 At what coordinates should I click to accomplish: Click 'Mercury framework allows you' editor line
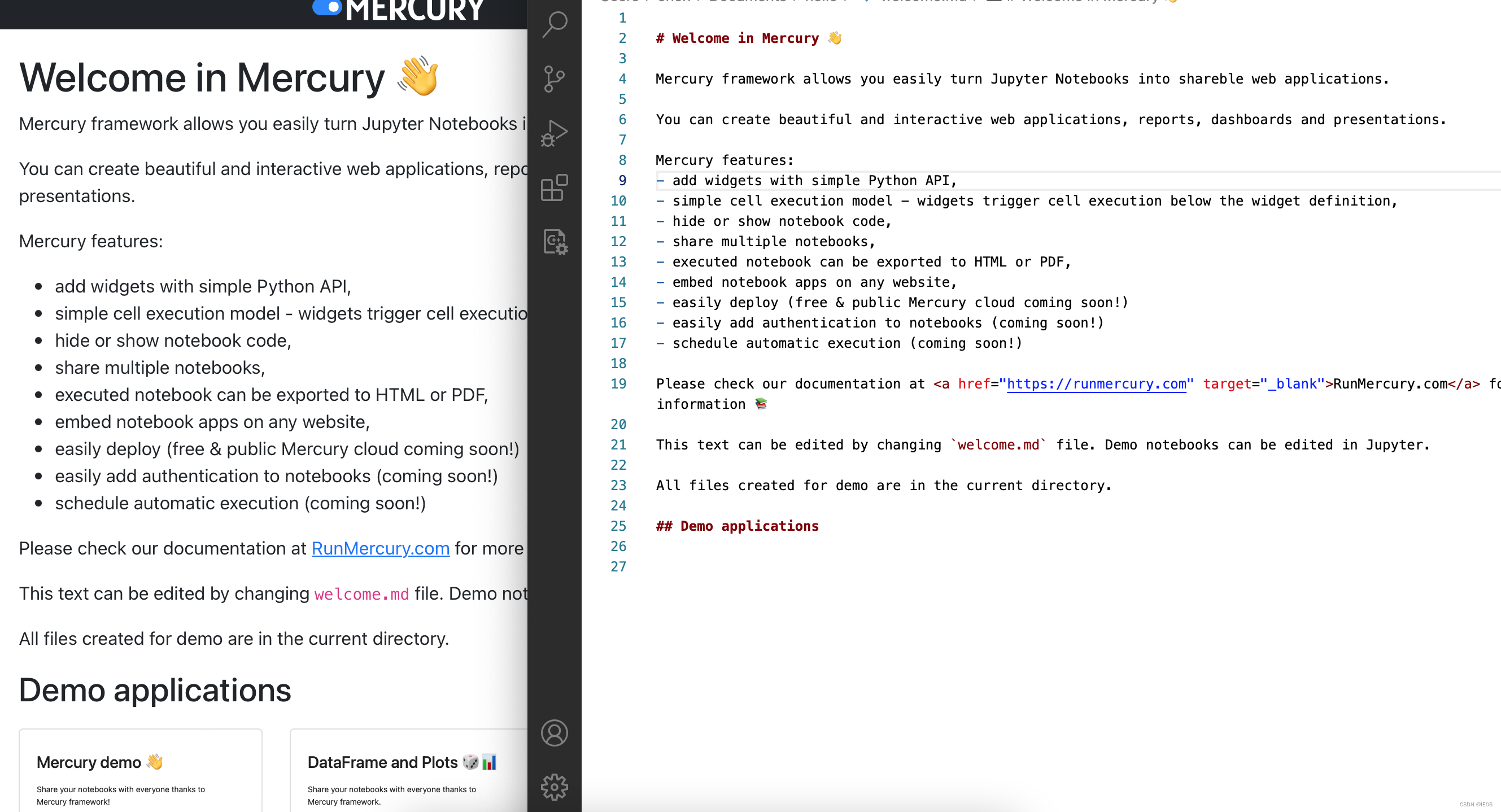[x=1023, y=79]
